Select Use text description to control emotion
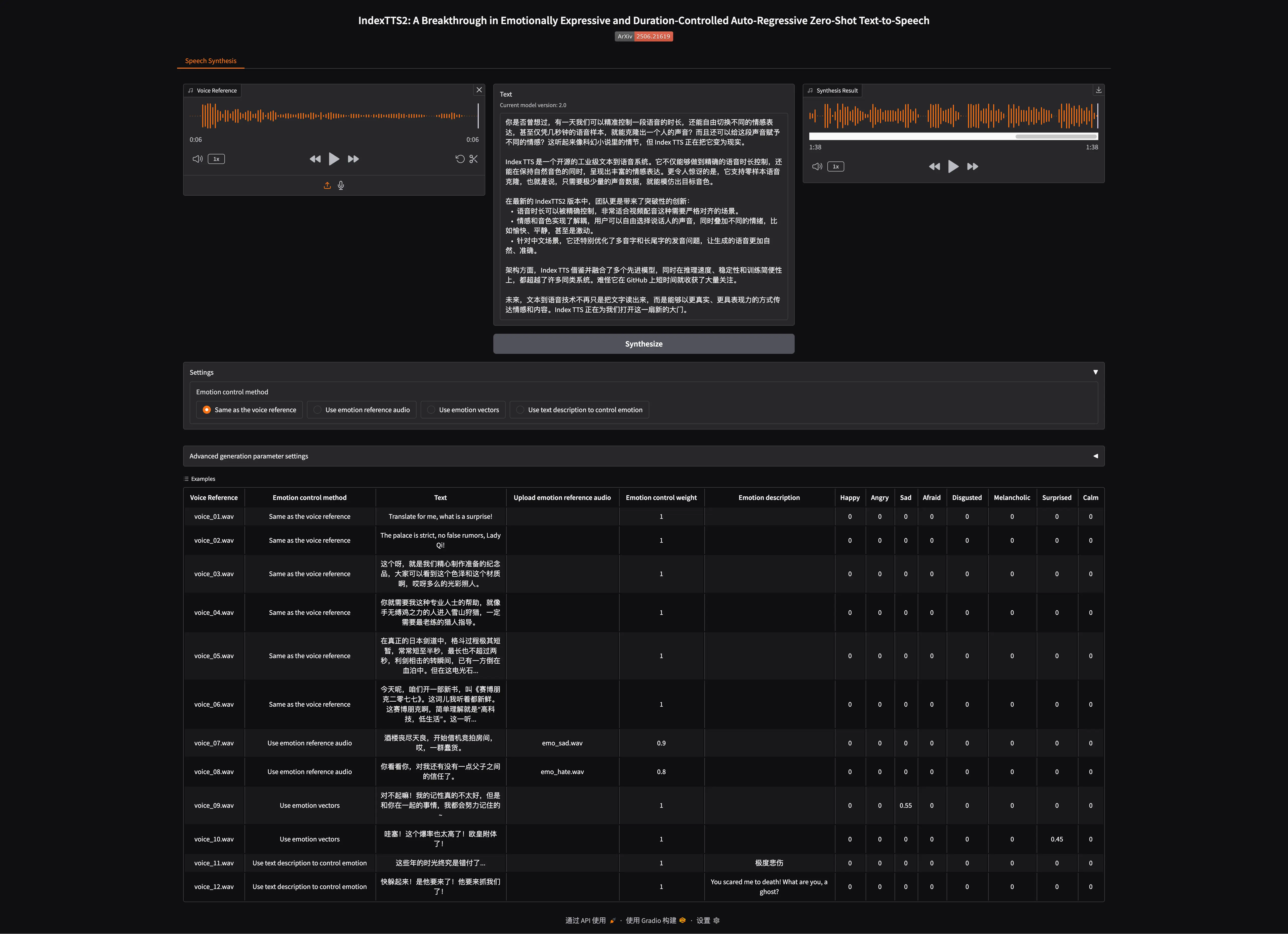This screenshot has width=1288, height=934. 579,410
